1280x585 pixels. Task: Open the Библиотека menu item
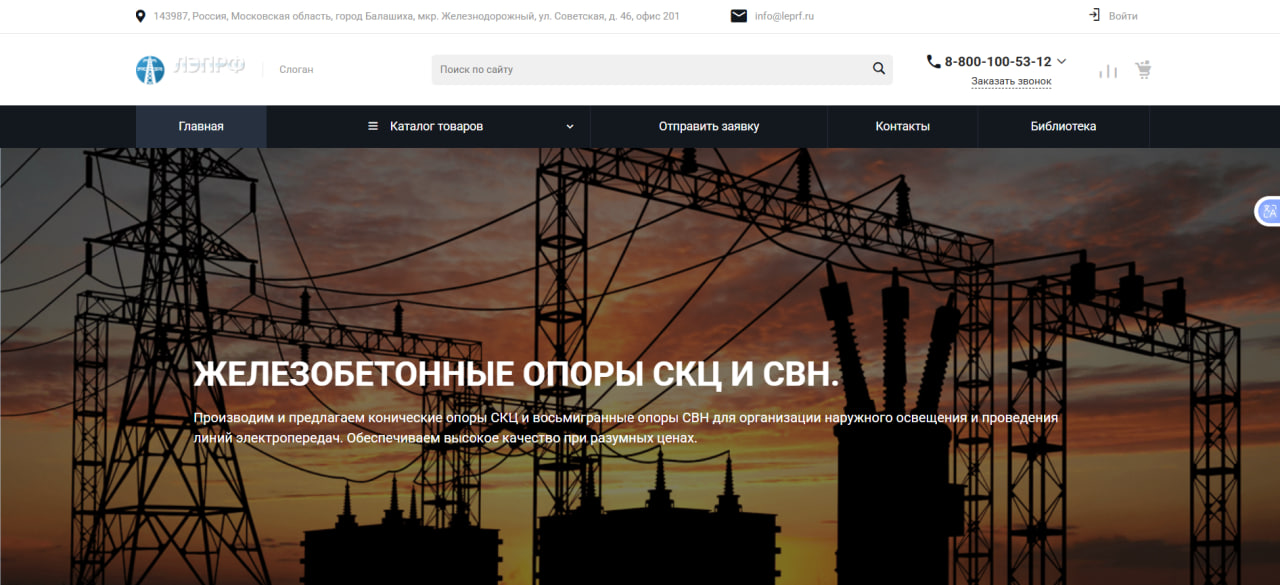point(1063,127)
